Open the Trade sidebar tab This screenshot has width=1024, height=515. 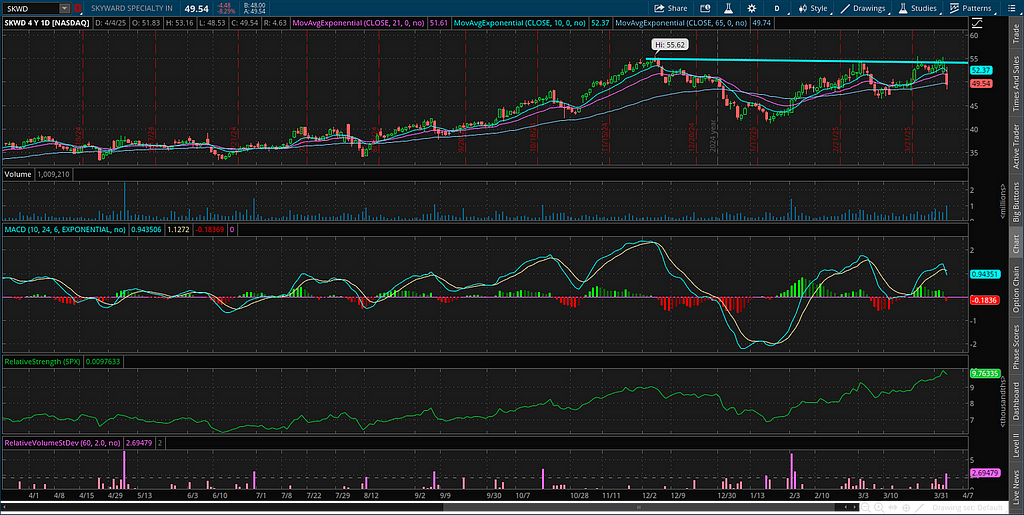(1016, 33)
